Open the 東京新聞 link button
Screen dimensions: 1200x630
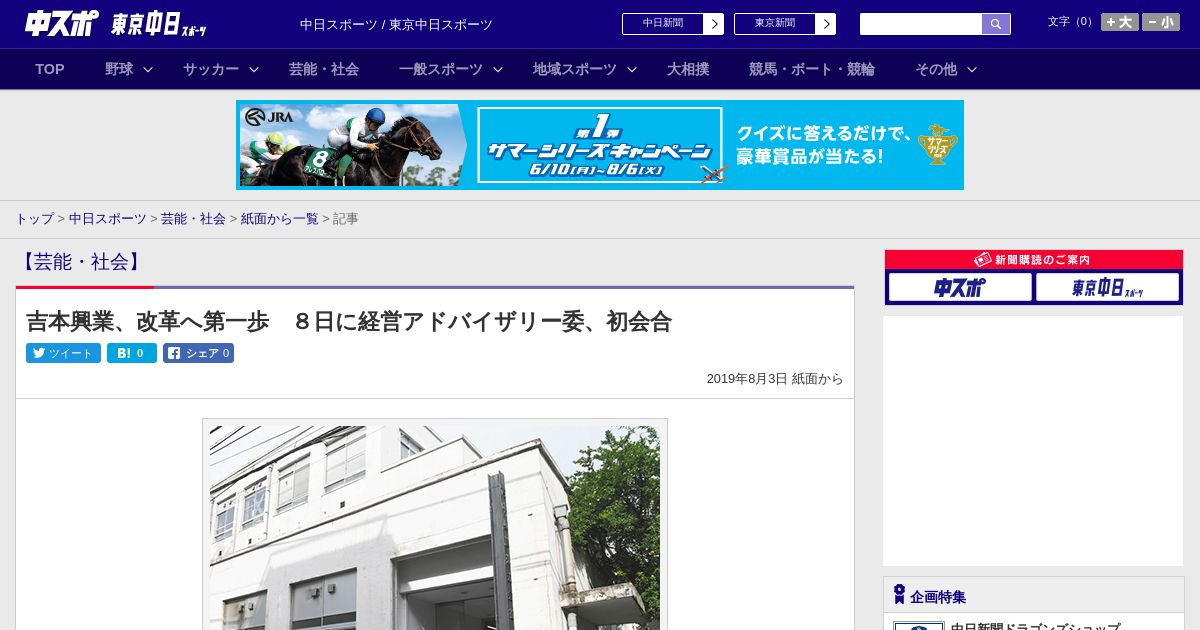[775, 24]
